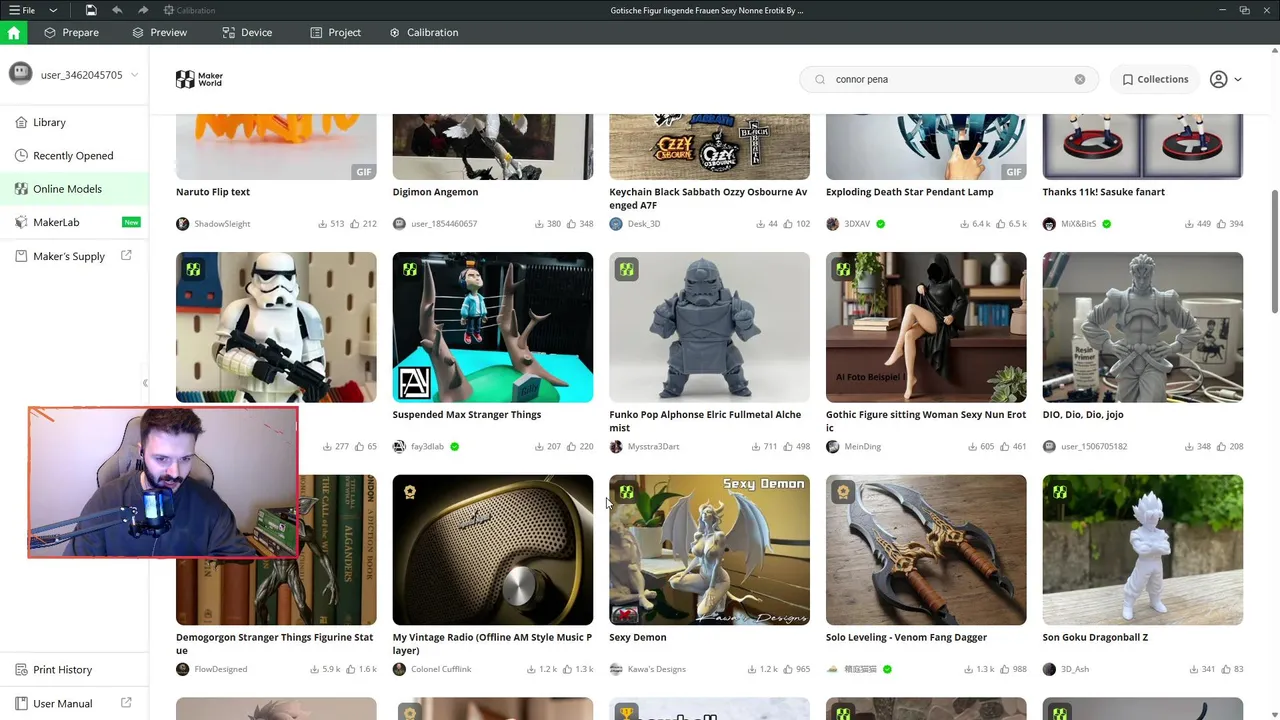This screenshot has height=720, width=1280.
Task: Open Recently Opened in the sidebar
Action: (x=74, y=155)
